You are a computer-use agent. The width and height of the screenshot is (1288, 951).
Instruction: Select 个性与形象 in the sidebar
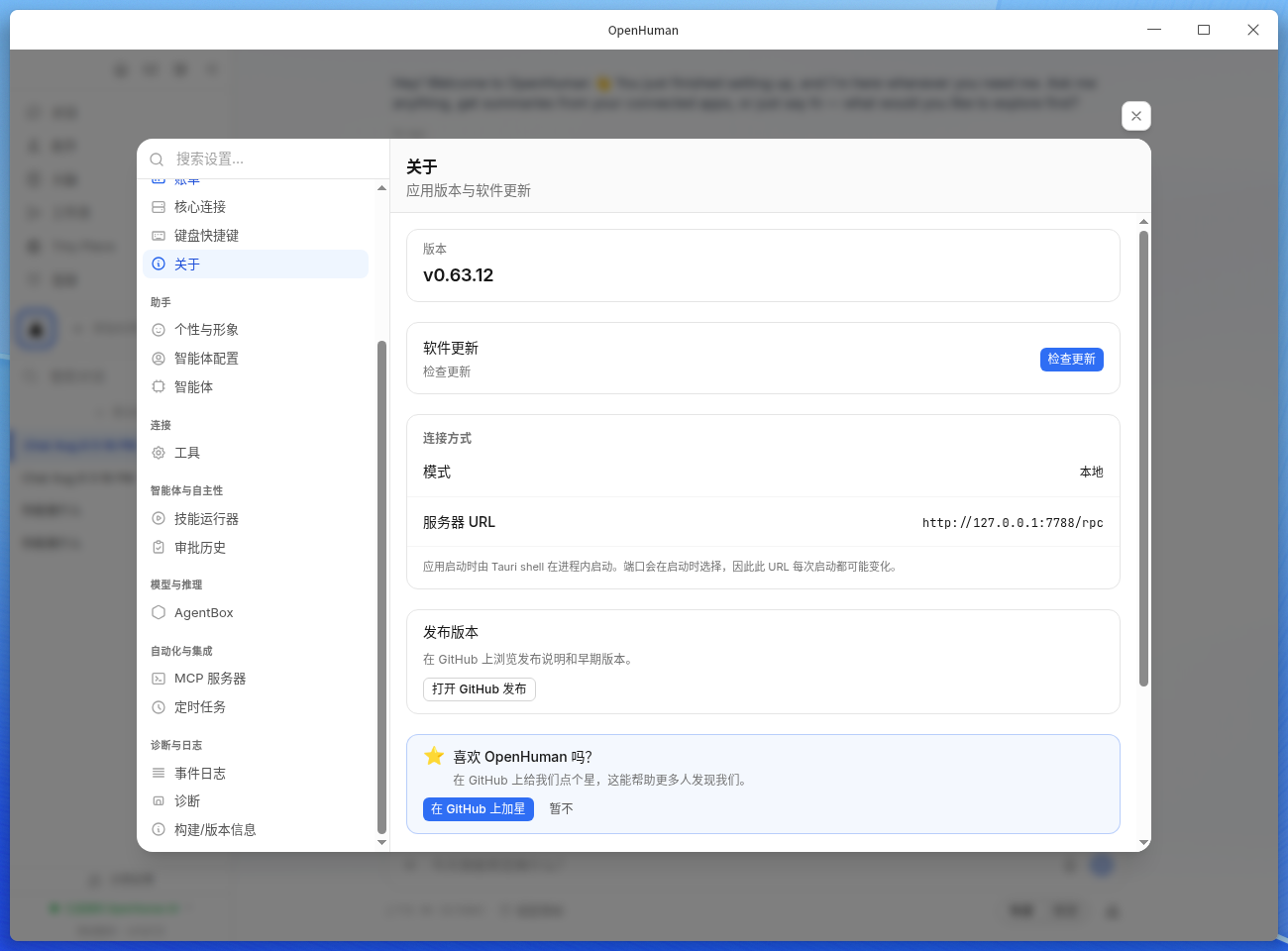point(256,330)
